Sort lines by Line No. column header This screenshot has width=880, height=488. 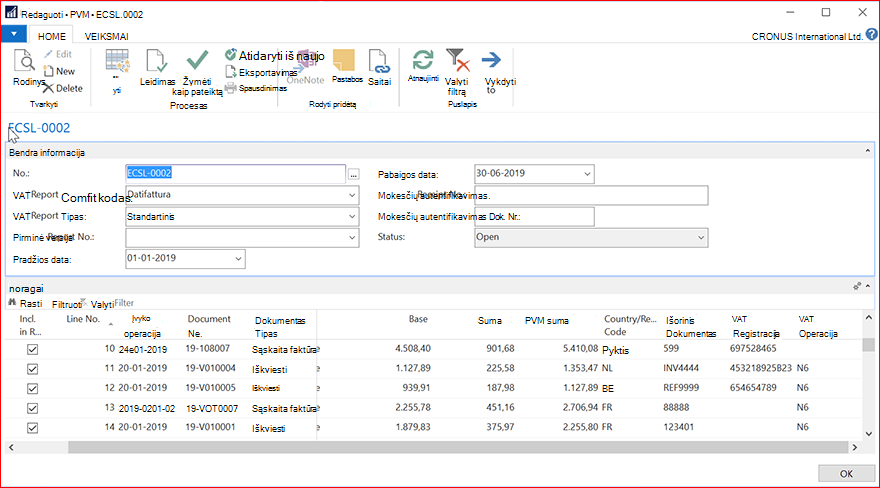point(83,319)
